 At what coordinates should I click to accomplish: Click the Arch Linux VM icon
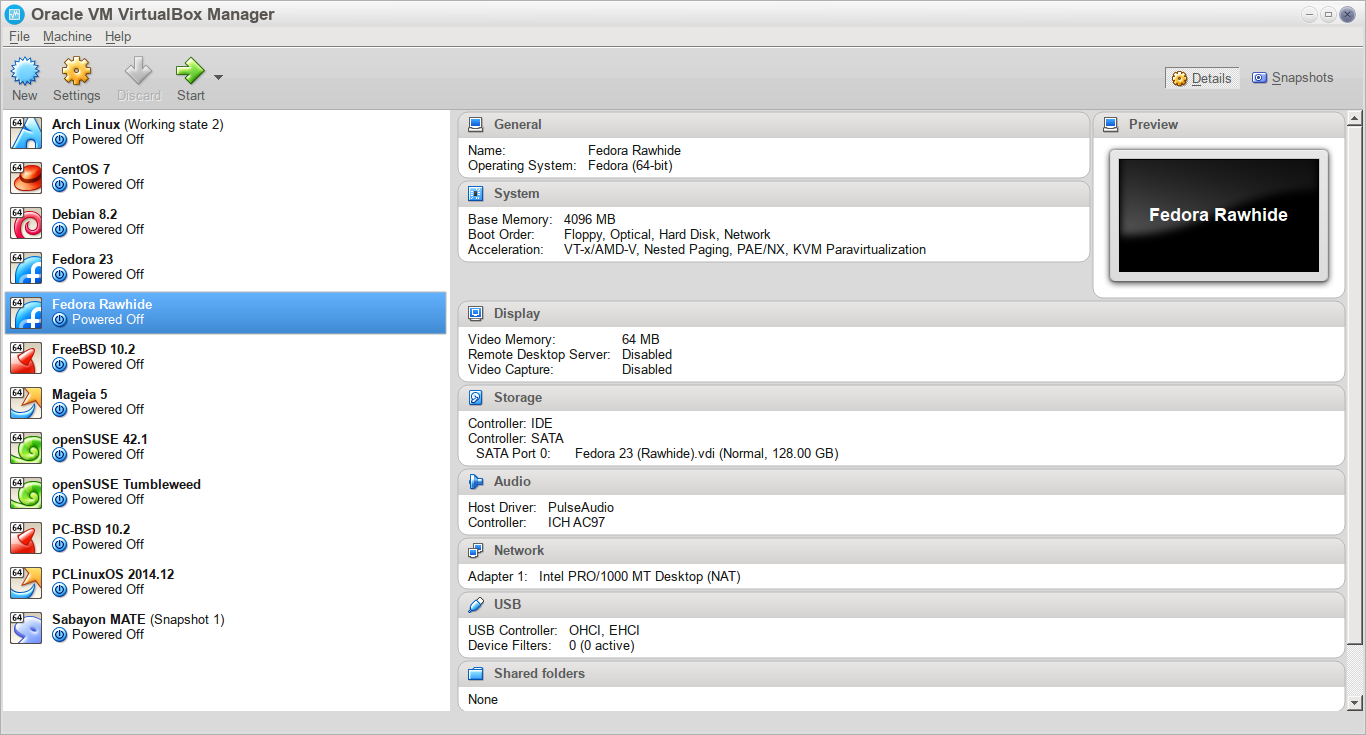click(x=26, y=132)
